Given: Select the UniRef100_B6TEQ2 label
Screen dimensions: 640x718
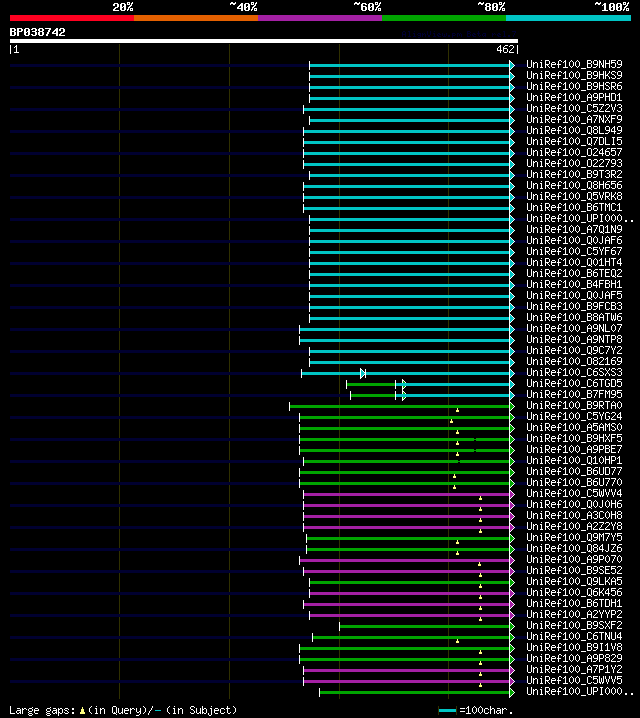Looking at the screenshot, I should click(574, 273).
